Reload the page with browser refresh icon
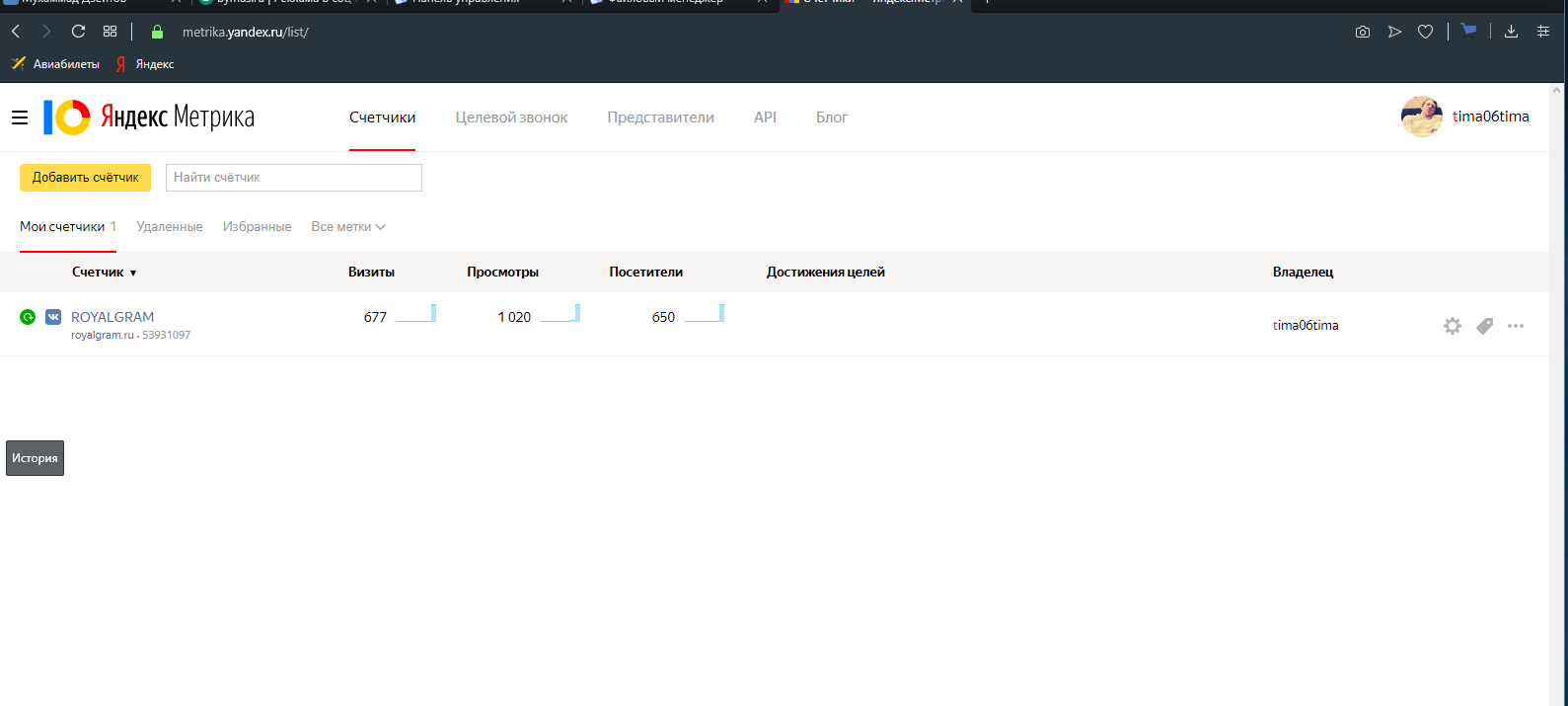This screenshot has width=1568, height=706. [x=78, y=32]
